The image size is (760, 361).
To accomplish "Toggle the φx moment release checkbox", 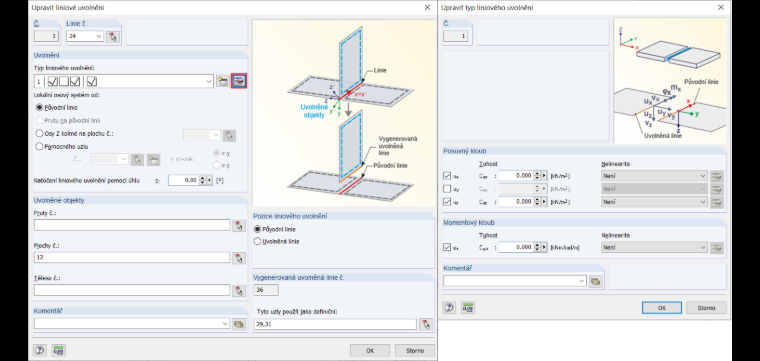I will click(447, 247).
